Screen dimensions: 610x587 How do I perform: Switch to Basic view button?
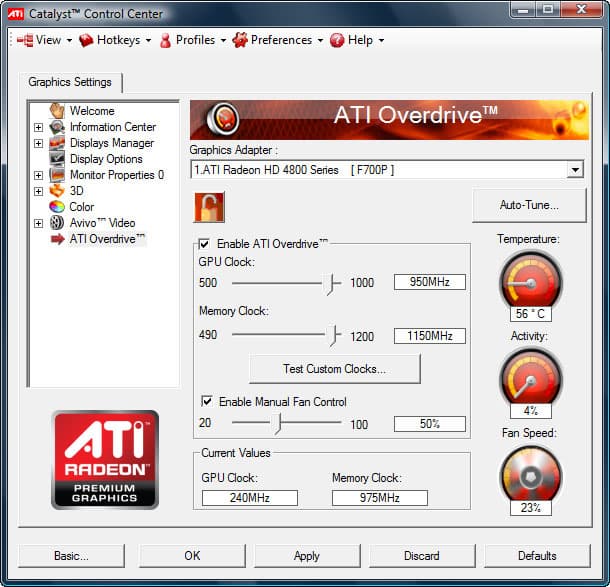coord(71,555)
